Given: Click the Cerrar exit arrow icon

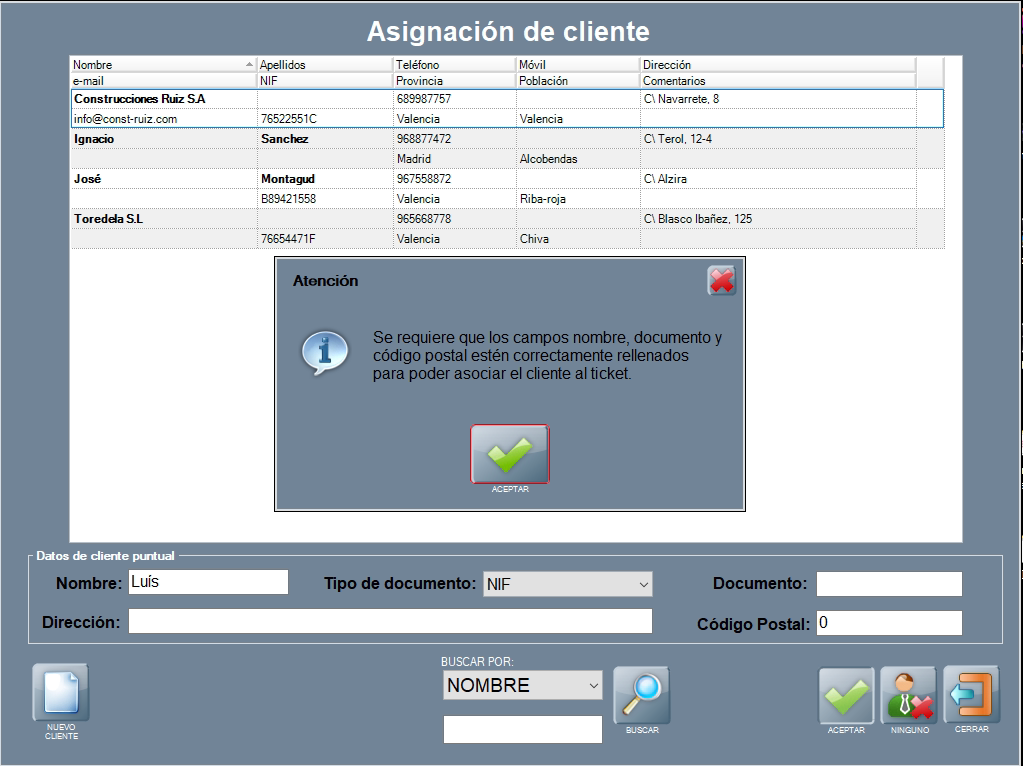Looking at the screenshot, I should (971, 695).
